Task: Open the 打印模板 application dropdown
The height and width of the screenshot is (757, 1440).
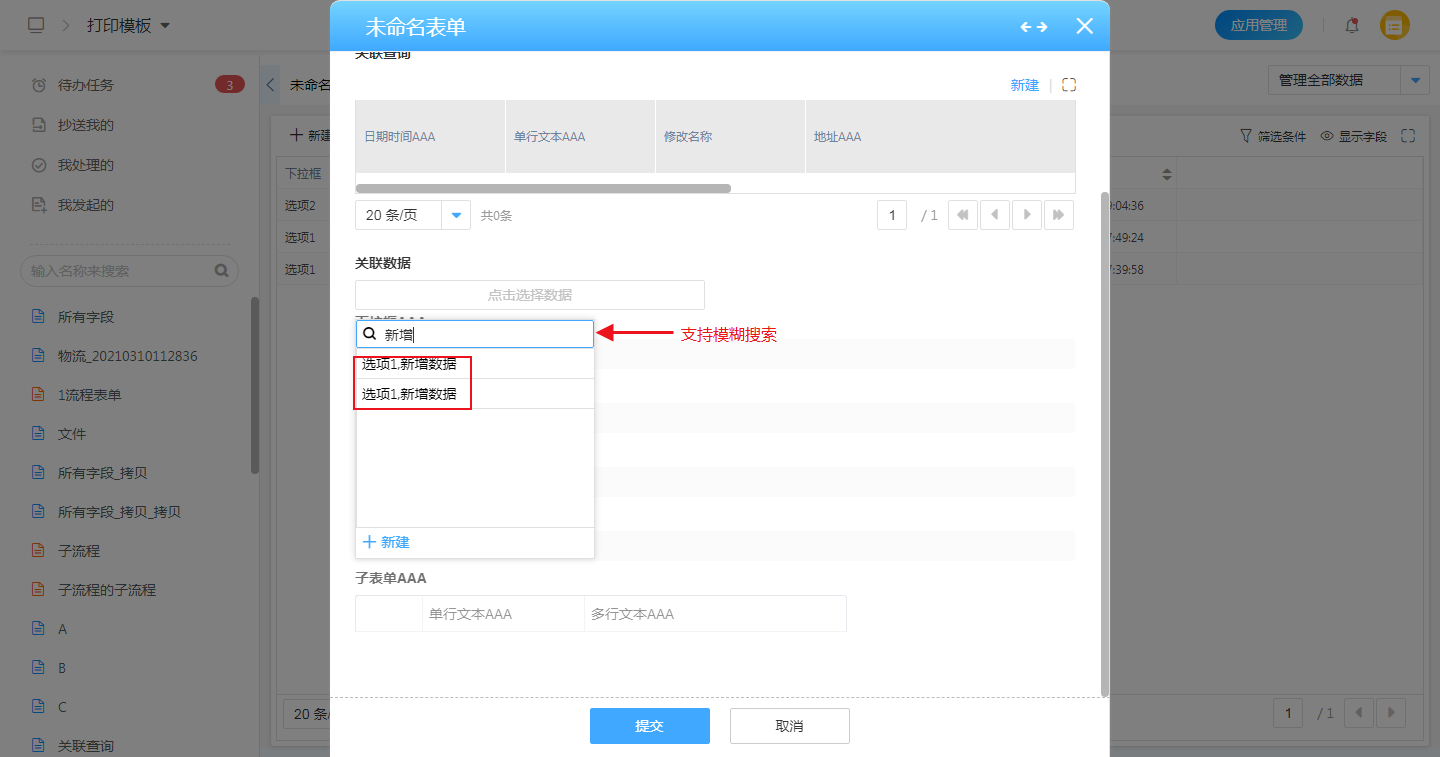Action: point(165,26)
